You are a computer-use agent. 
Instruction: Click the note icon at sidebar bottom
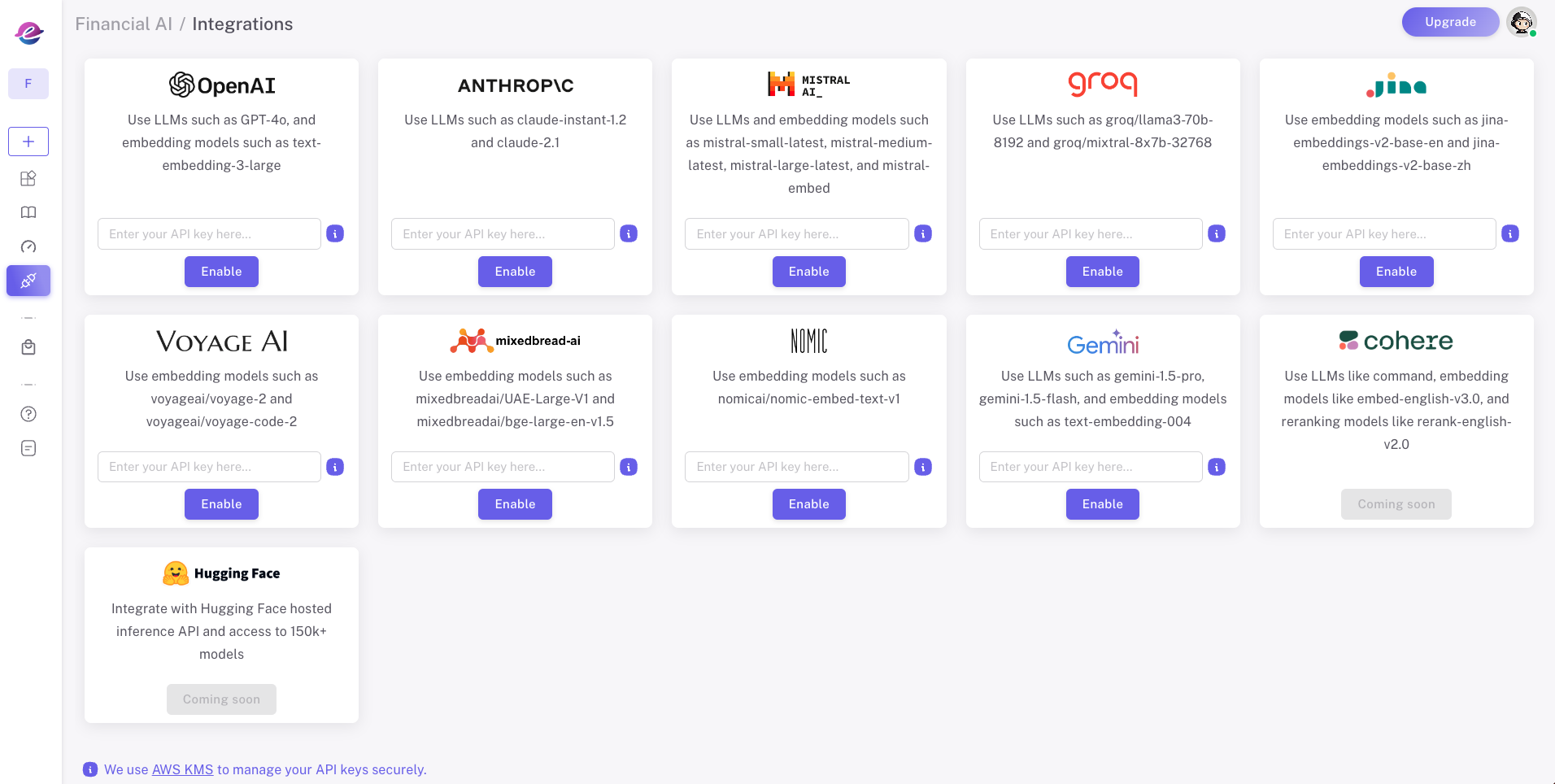pos(28,448)
